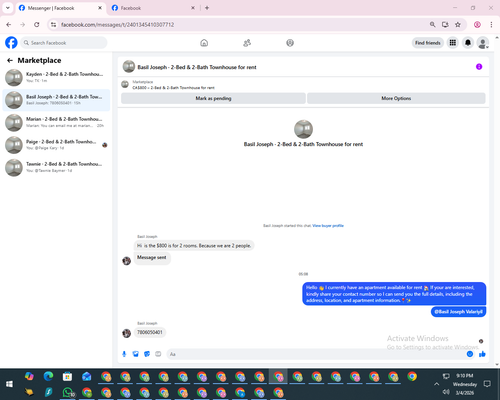Switch to Messenger | Facebook browser tab
This screenshot has width=500, height=400.
point(60,8)
